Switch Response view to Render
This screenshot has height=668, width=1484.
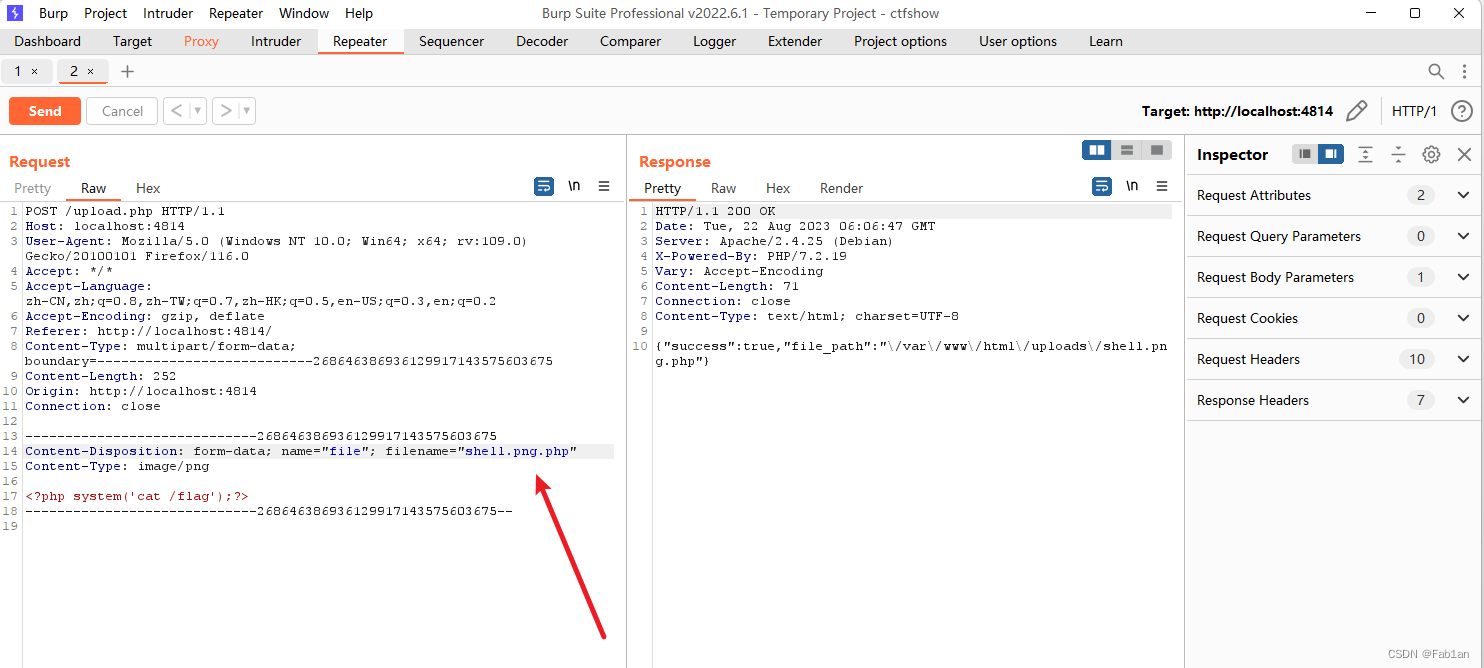841,188
